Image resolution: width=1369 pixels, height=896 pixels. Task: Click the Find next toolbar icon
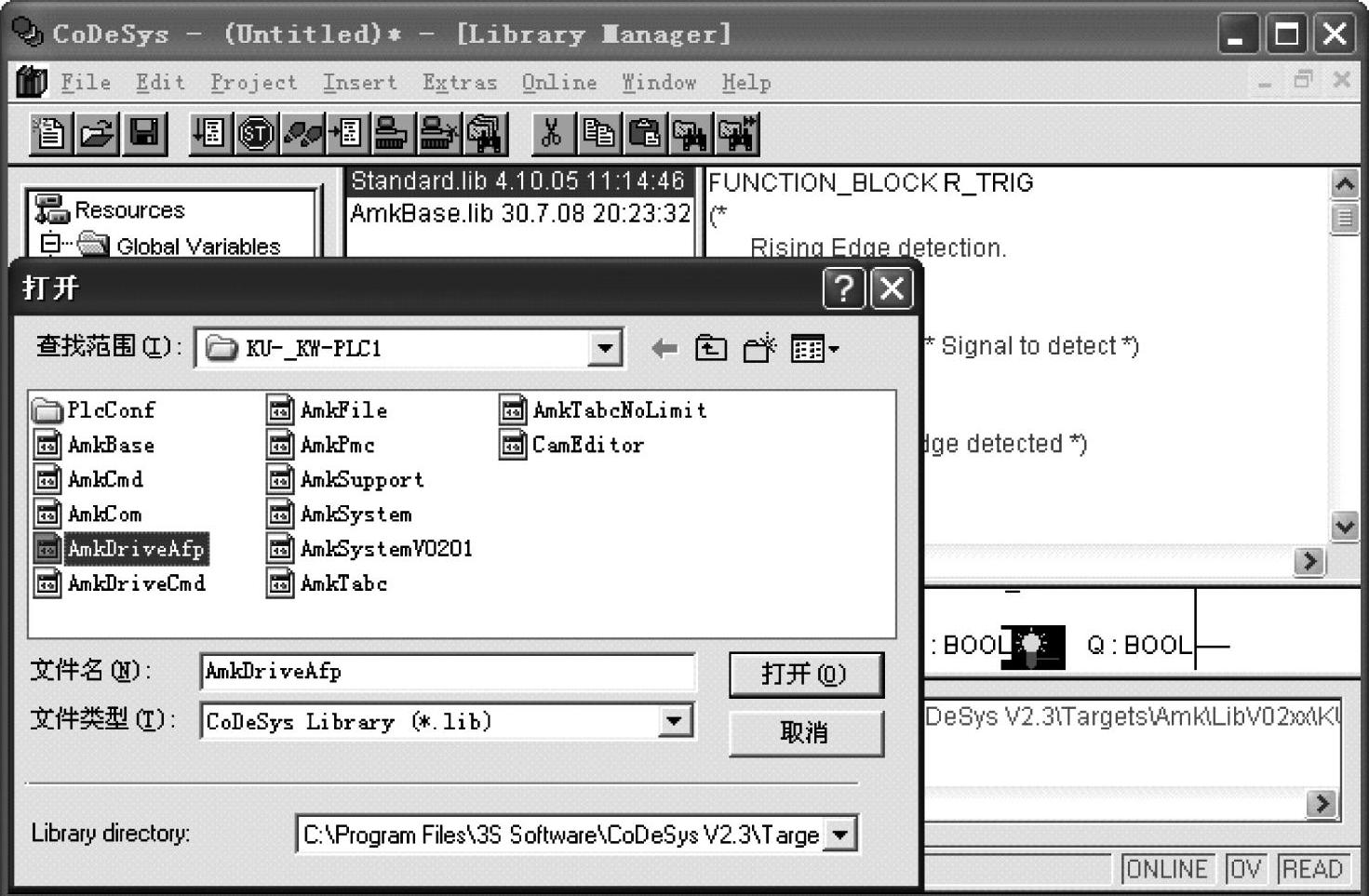[x=736, y=134]
